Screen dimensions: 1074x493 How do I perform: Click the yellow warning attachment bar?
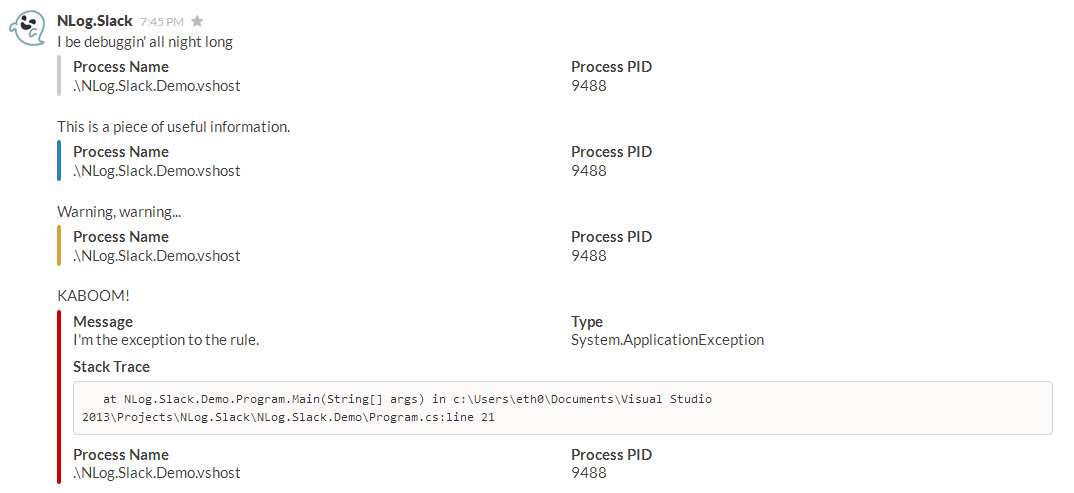click(x=59, y=246)
